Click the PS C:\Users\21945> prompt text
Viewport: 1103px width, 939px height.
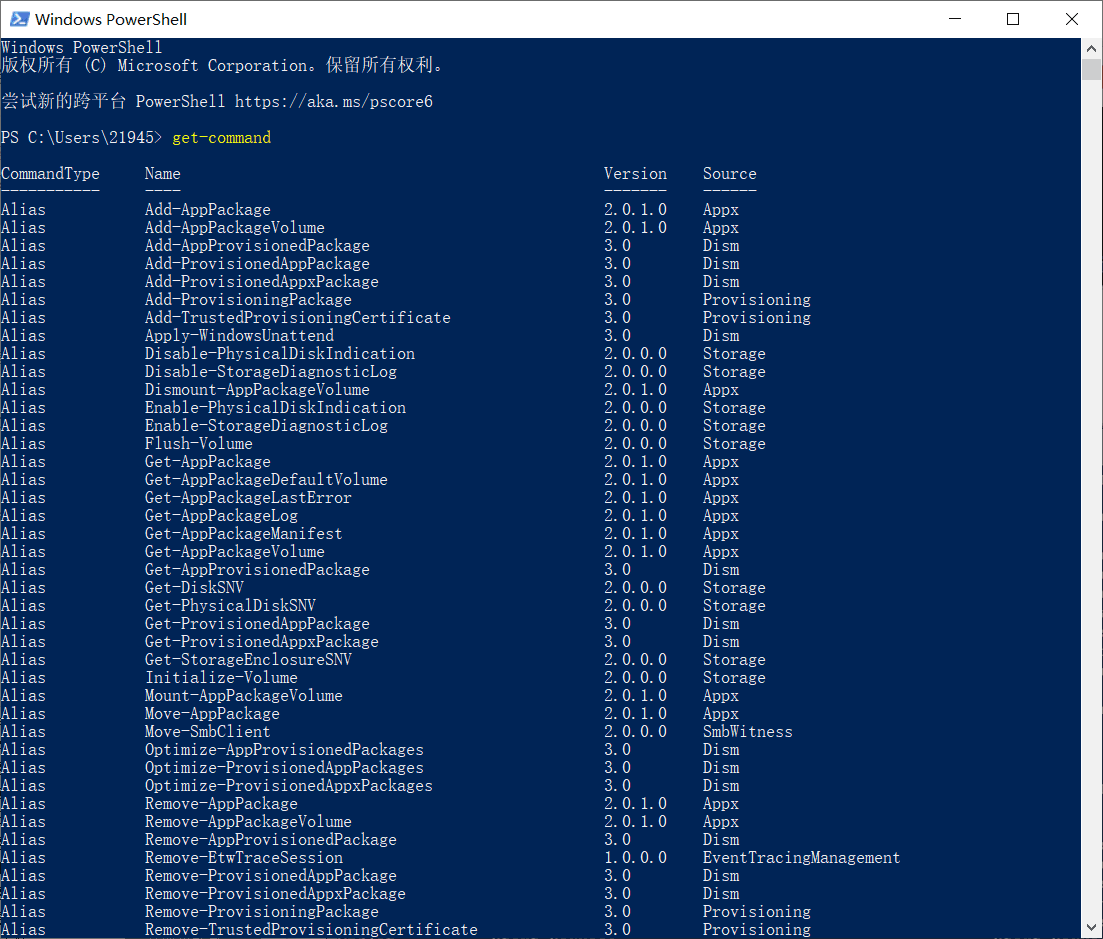point(82,138)
